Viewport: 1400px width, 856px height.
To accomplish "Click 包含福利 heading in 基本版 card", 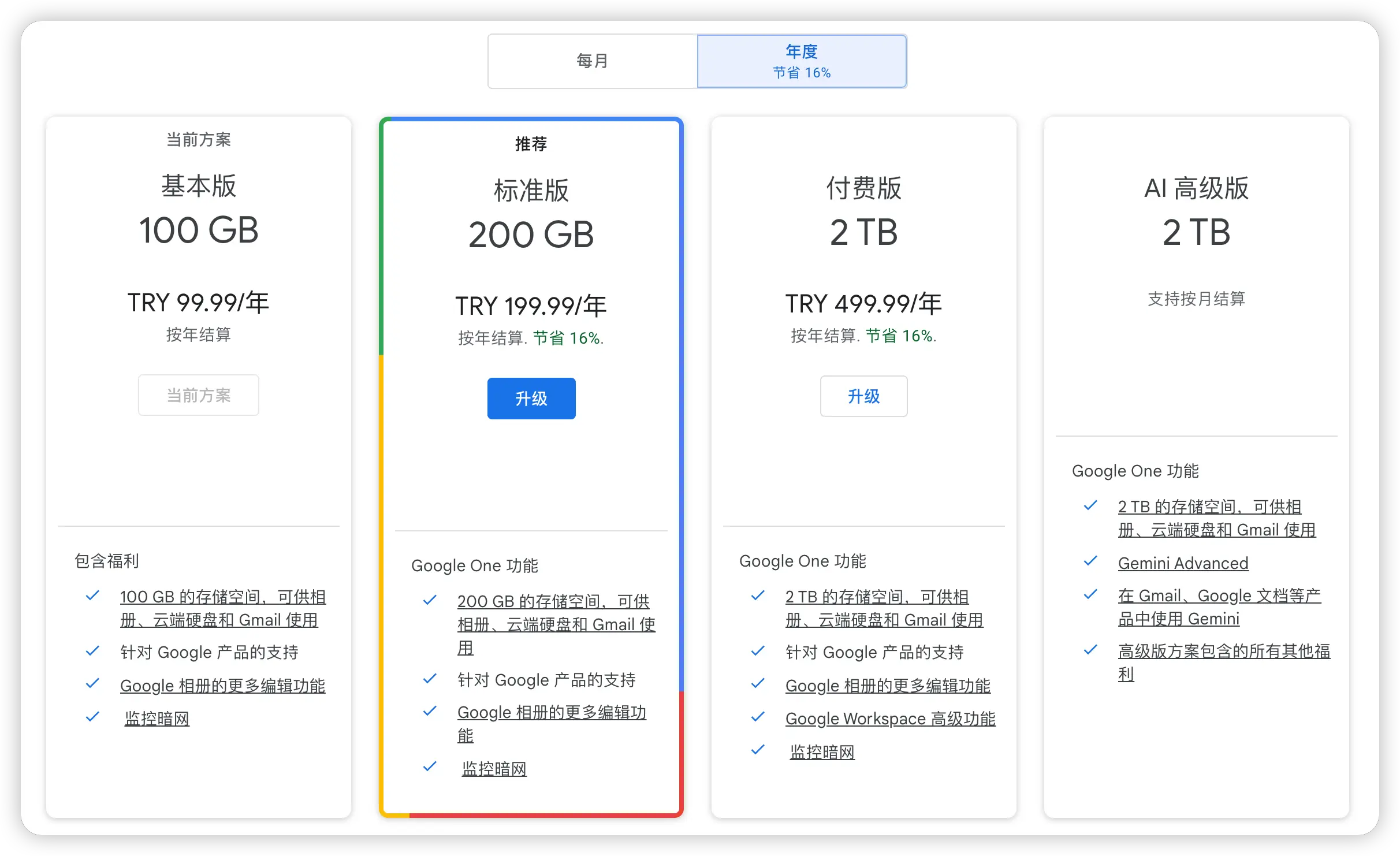I will [x=107, y=561].
